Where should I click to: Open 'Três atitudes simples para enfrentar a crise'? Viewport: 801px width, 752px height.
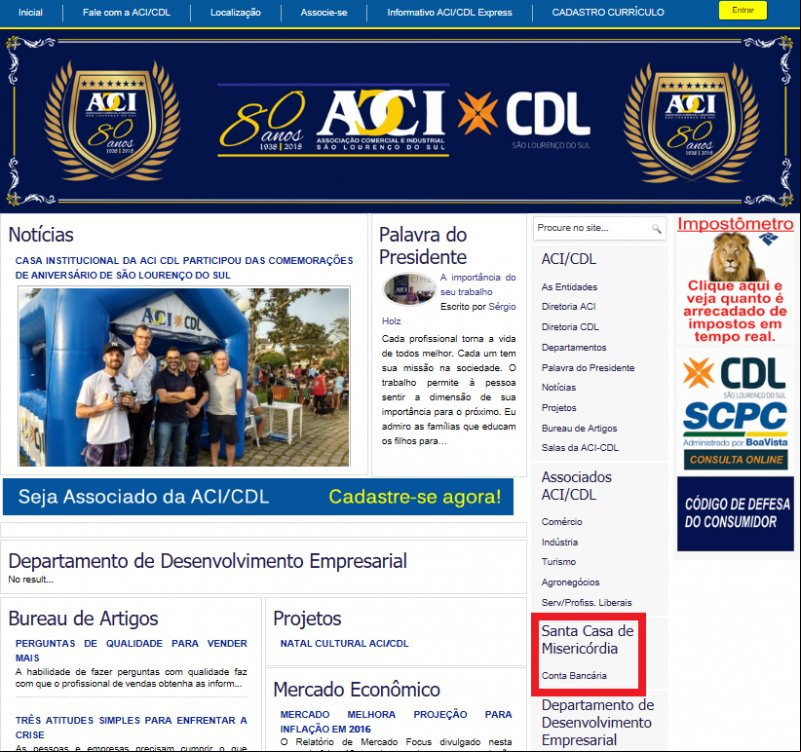pos(131,727)
